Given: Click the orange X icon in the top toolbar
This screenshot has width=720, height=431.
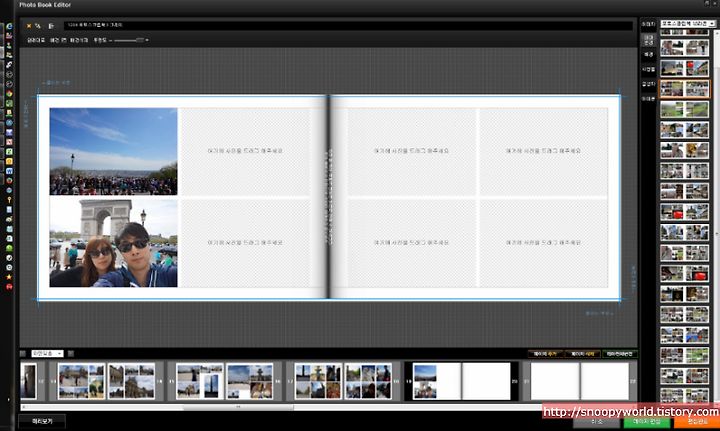Looking at the screenshot, I should pyautogui.click(x=29, y=26).
